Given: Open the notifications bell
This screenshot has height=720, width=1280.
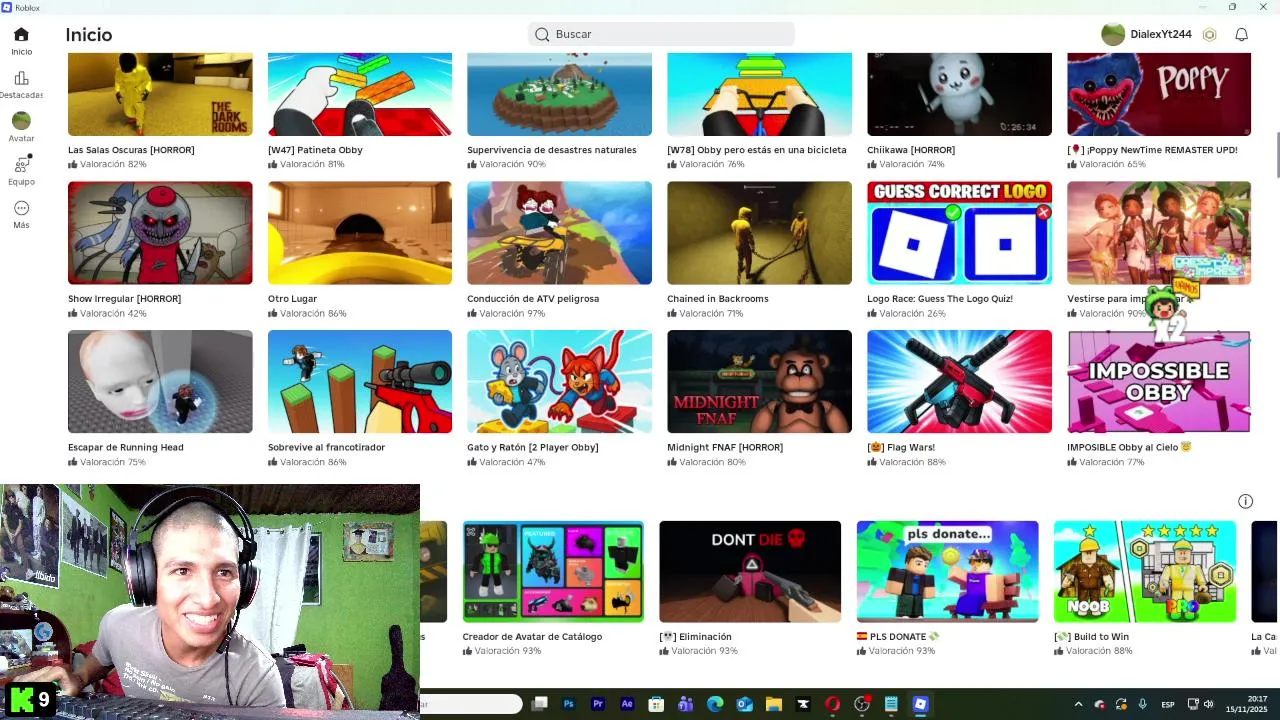Looking at the screenshot, I should (x=1241, y=35).
